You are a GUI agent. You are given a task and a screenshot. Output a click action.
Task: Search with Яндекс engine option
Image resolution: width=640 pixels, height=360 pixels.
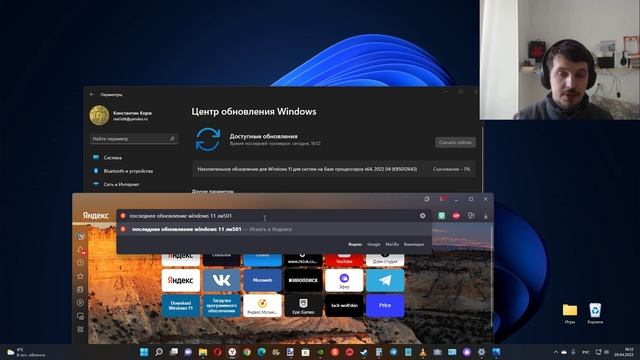355,244
